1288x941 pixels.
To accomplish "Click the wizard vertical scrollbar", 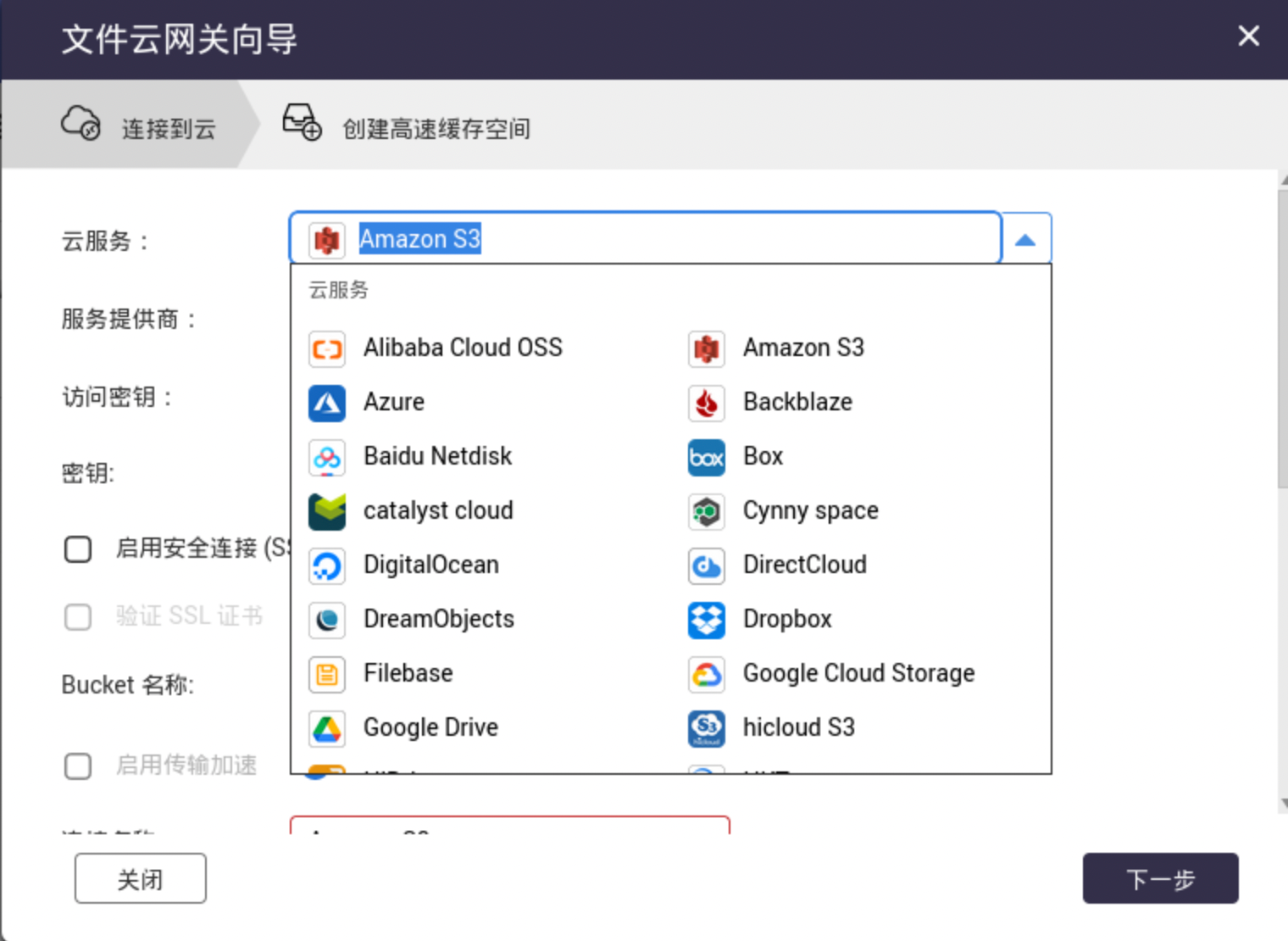I will point(1283,339).
